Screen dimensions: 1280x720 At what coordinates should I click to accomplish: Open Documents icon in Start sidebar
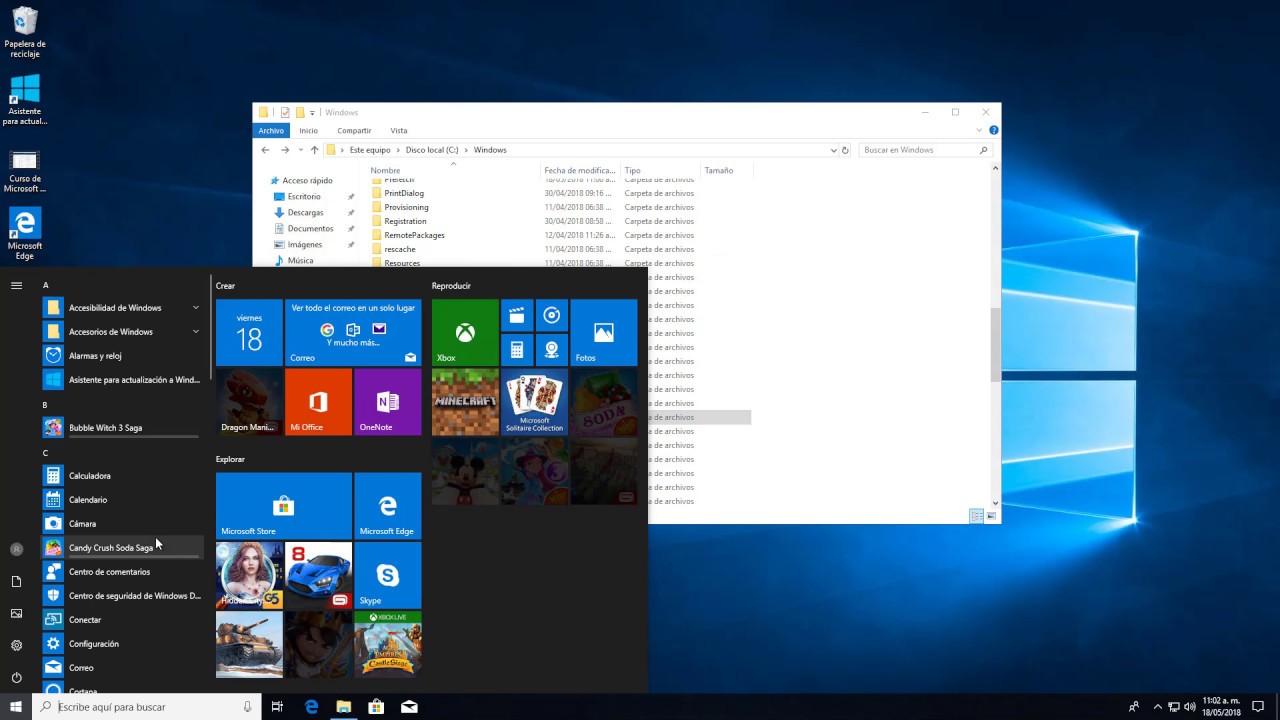tap(16, 581)
